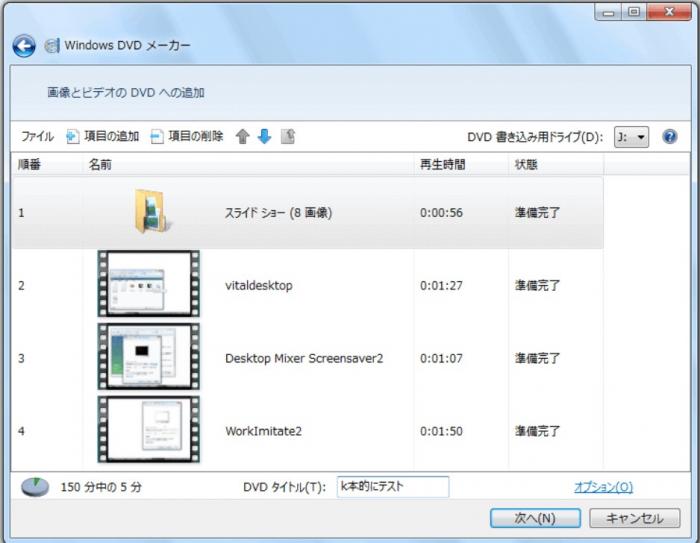Sort by the 名前 column header
Image resolution: width=700 pixels, height=543 pixels.
[x=249, y=165]
